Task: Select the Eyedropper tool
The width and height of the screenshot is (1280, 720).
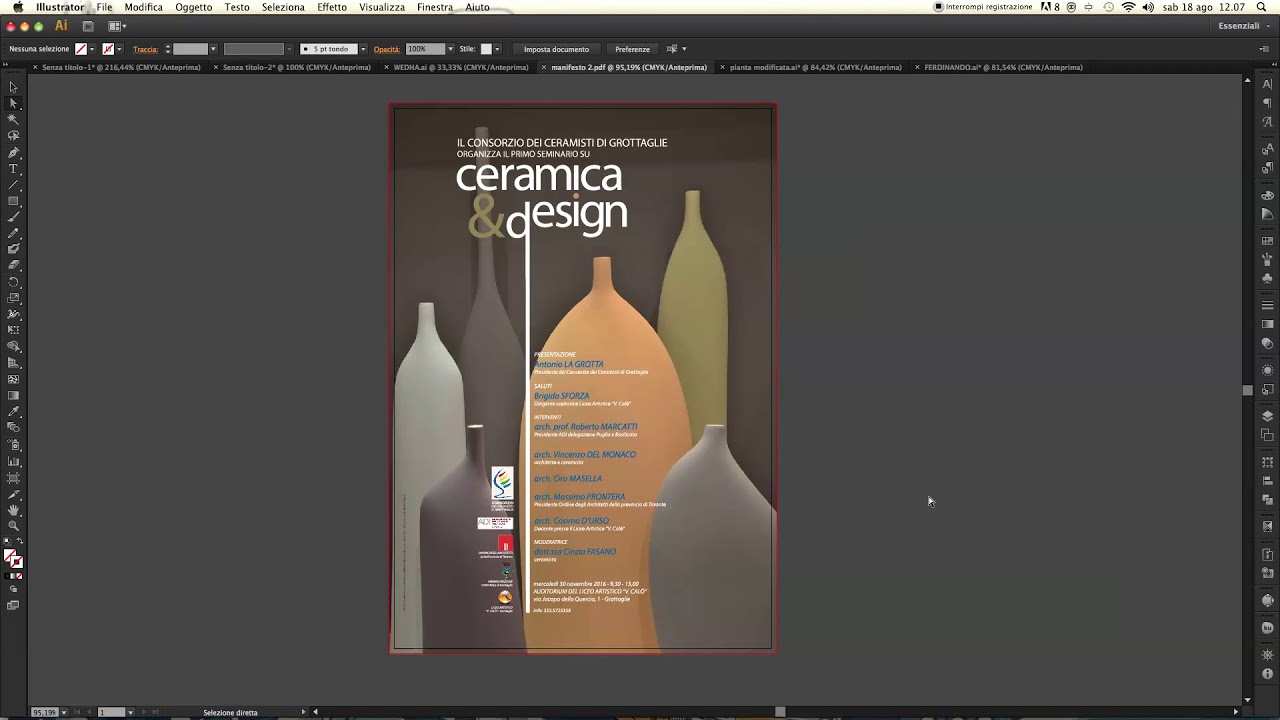Action: tap(13, 411)
